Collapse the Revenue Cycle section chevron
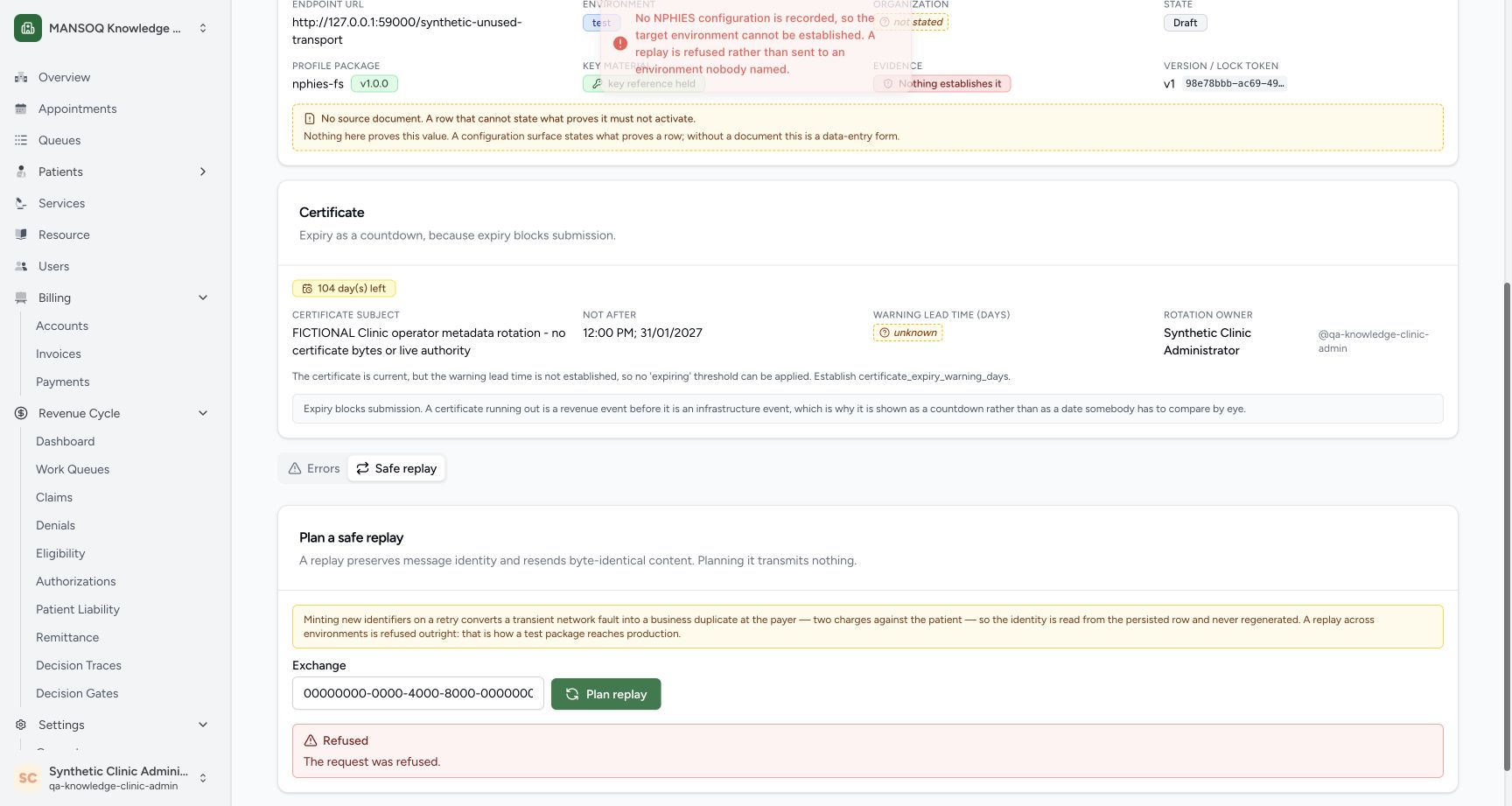The height and width of the screenshot is (806, 1512). pos(203,413)
